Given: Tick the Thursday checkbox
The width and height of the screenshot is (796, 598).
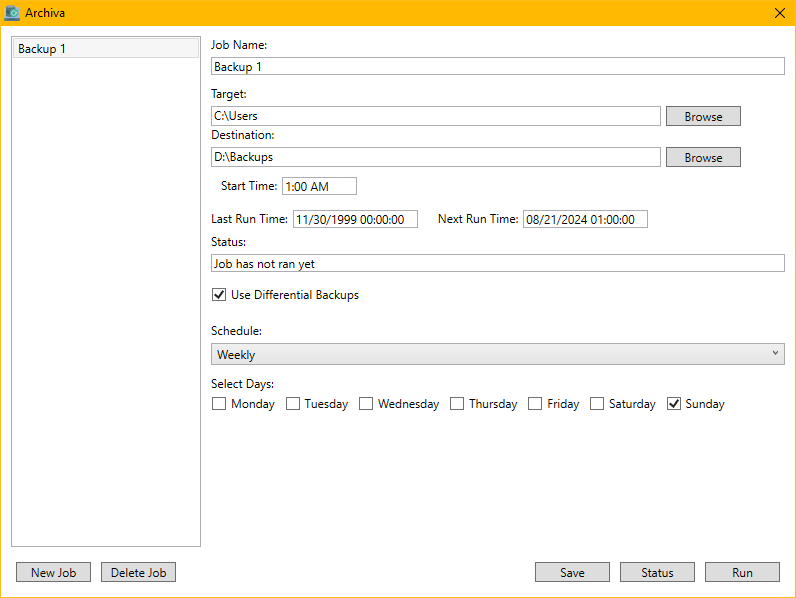Looking at the screenshot, I should (457, 404).
